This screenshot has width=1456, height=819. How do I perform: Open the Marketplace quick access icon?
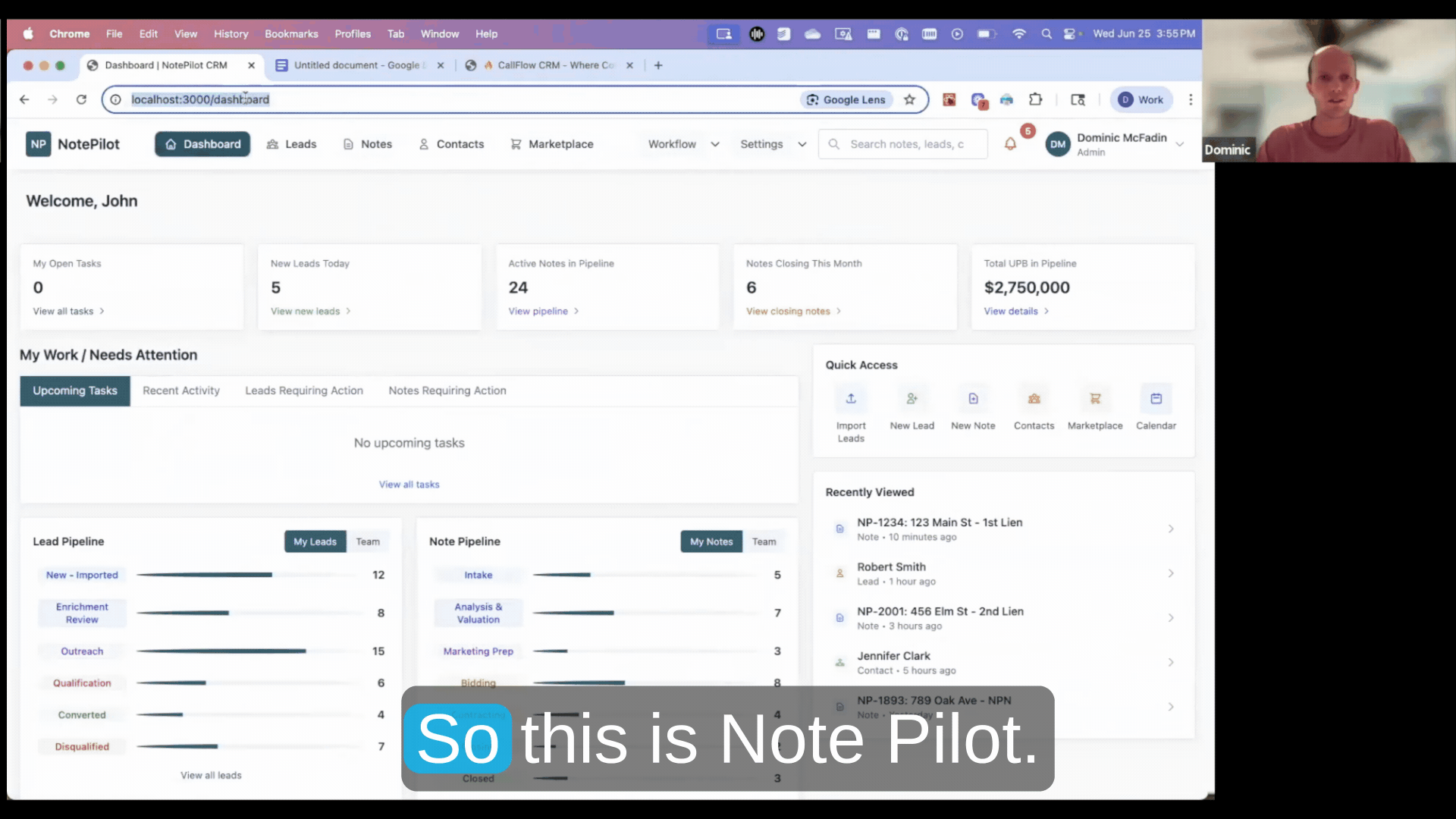tap(1095, 399)
